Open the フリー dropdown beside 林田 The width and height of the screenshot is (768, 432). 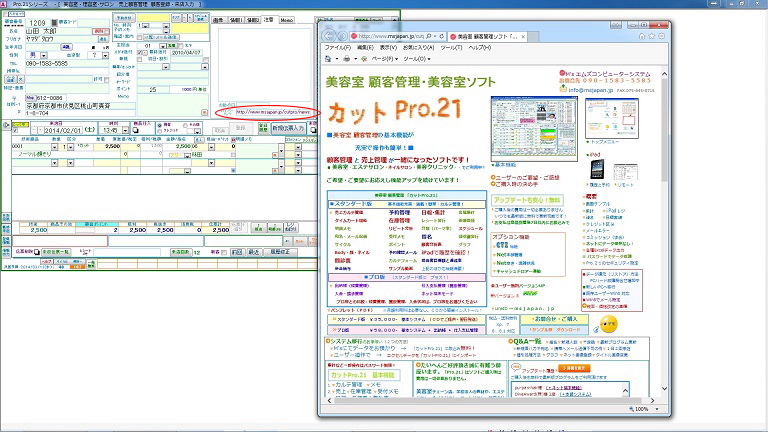[187, 155]
